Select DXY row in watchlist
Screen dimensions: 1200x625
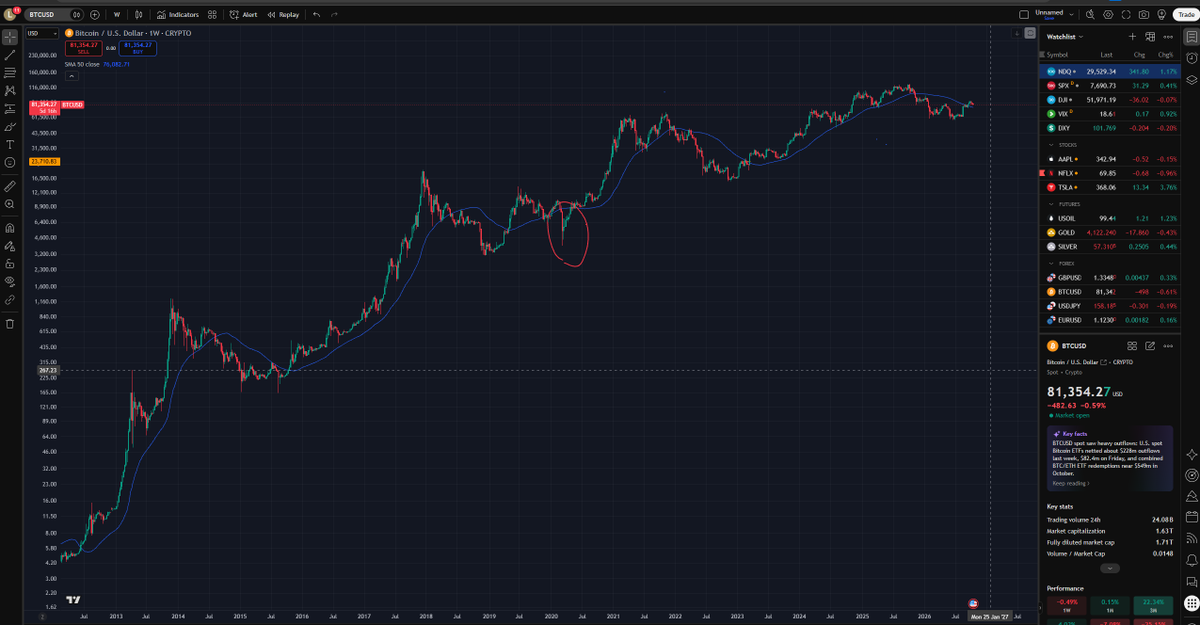[1110, 129]
